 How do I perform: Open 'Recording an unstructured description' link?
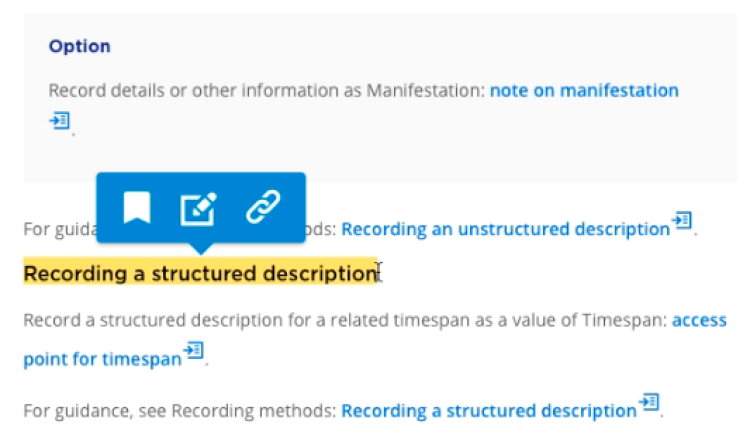[x=505, y=229]
